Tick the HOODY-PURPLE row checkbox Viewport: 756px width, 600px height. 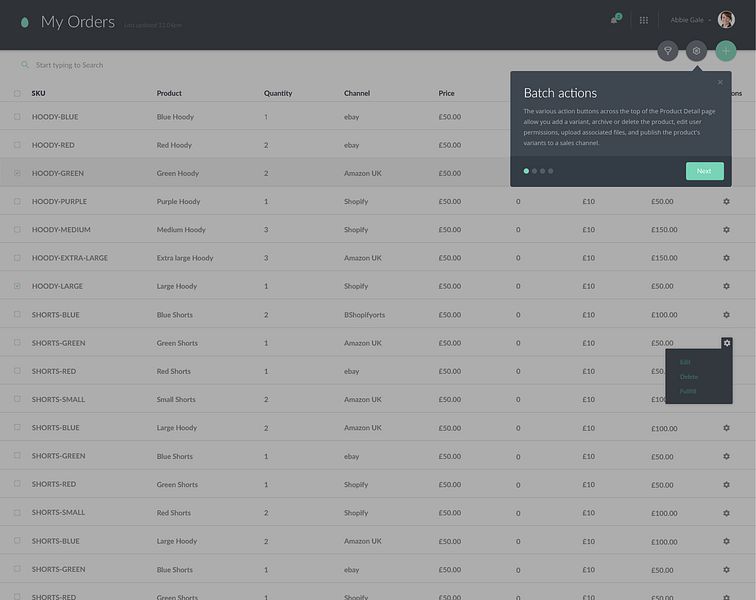[x=17, y=201]
